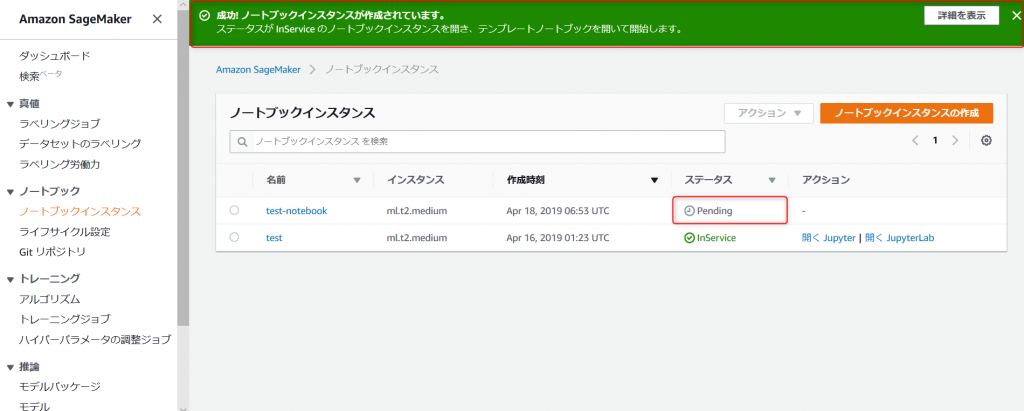Click the InService checkmark status icon

click(x=689, y=238)
